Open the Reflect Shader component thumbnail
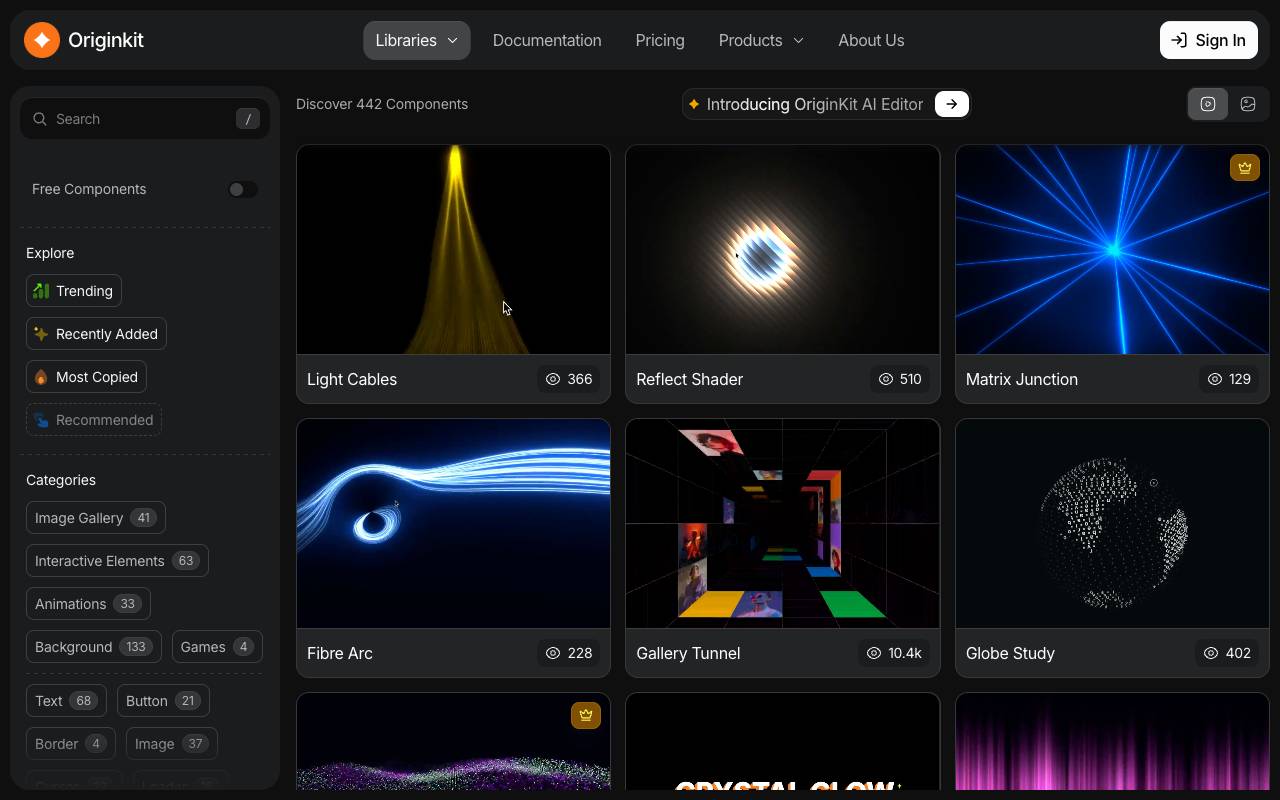The width and height of the screenshot is (1280, 800). [782, 250]
